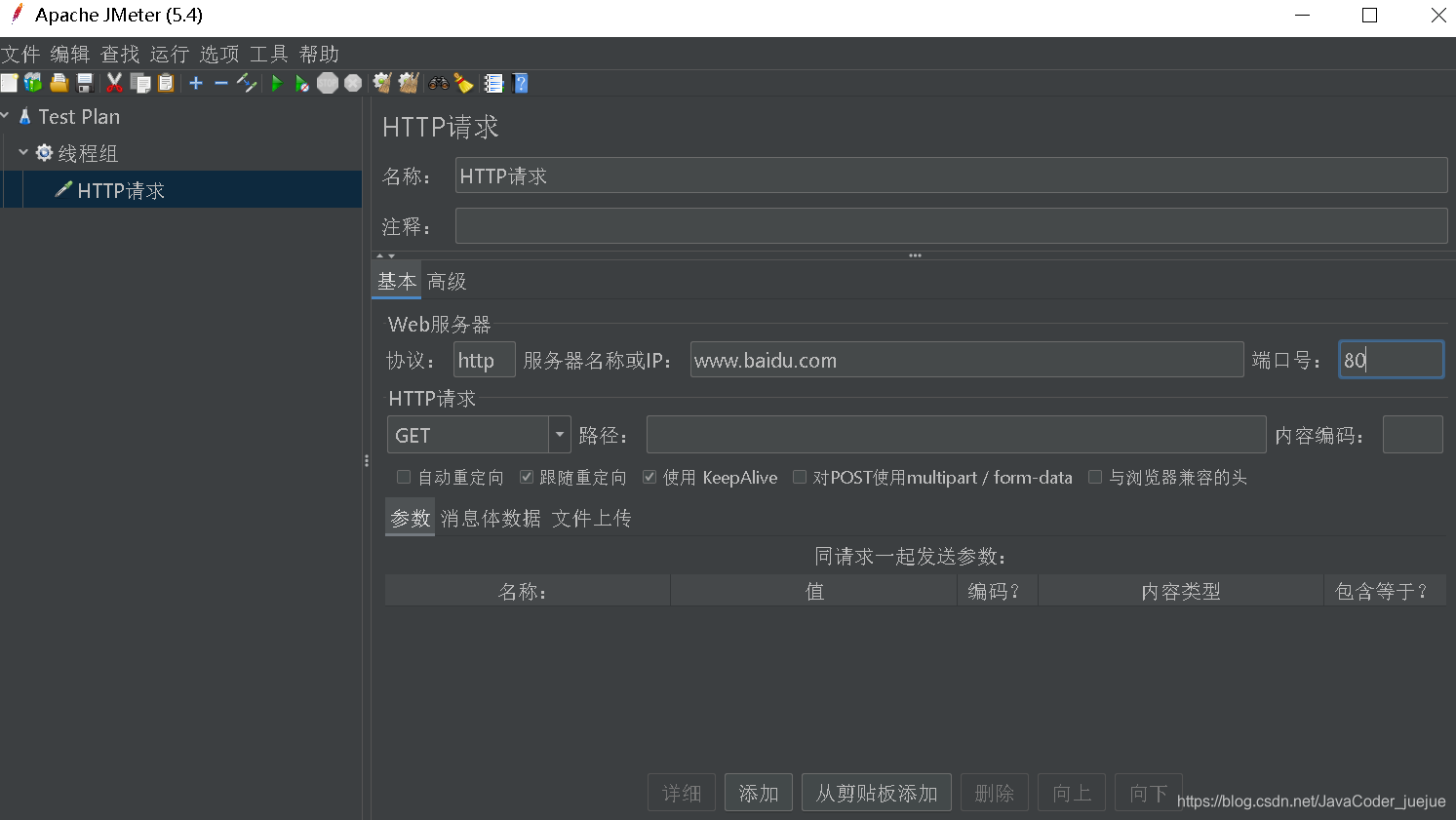This screenshot has height=820, width=1456.
Task: Select the 参数 tab
Action: point(411,518)
